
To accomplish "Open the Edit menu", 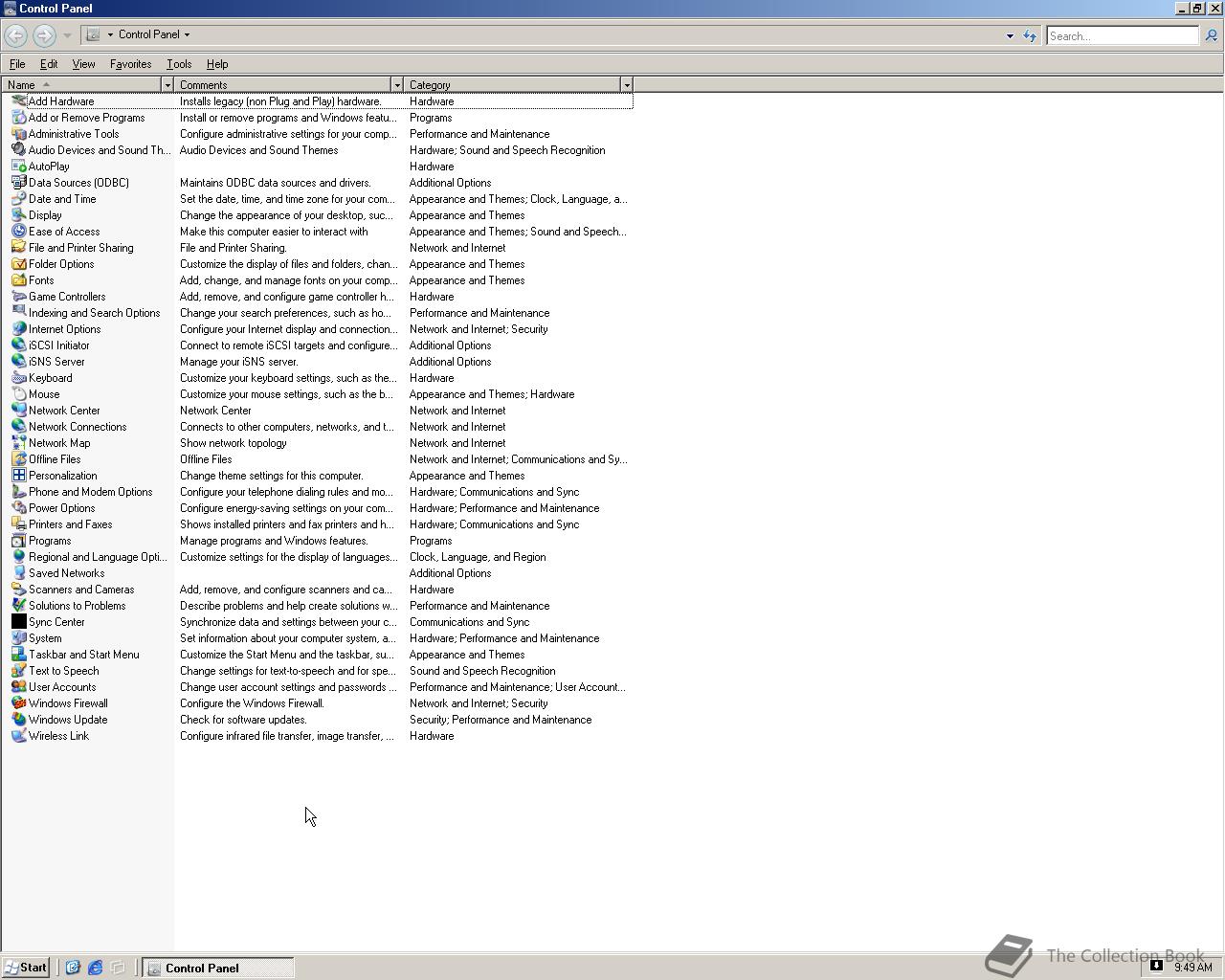I will click(x=49, y=64).
